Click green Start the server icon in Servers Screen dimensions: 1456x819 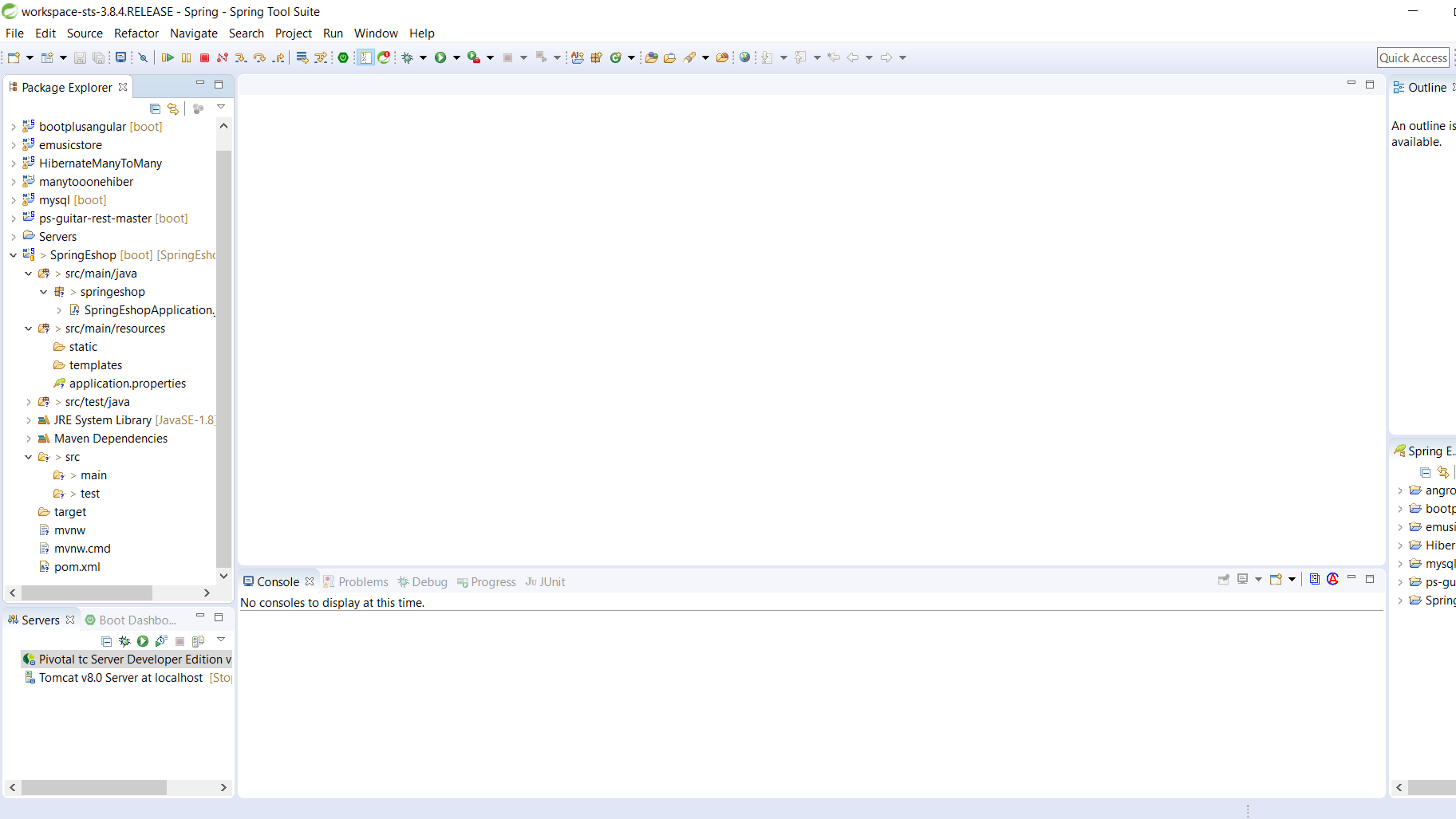pos(143,641)
